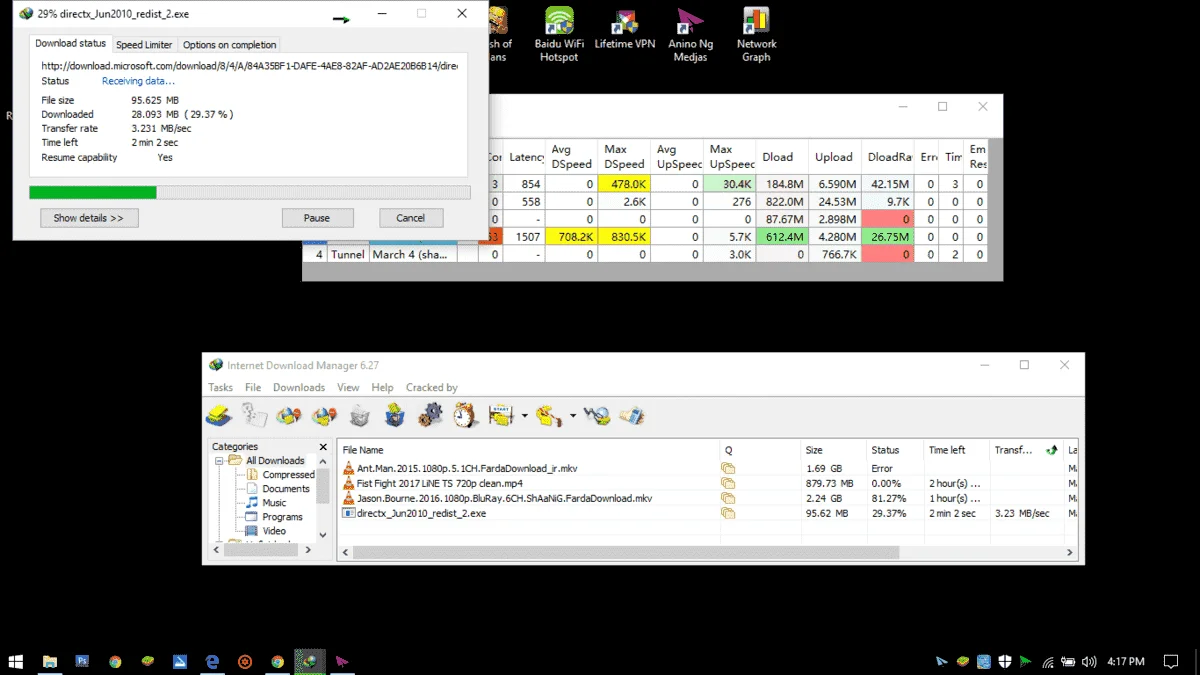
Task: Open the Lifetime VPN desktop icon
Action: click(x=625, y=29)
